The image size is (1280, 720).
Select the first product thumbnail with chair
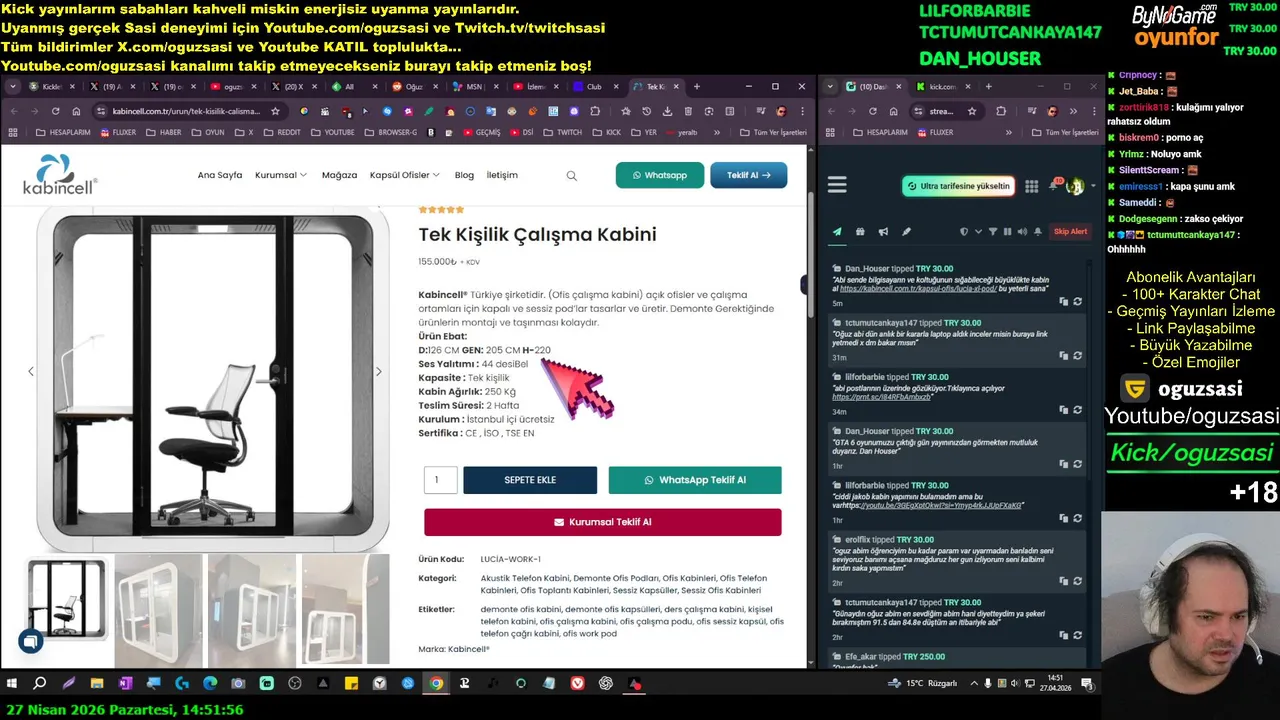click(66, 599)
